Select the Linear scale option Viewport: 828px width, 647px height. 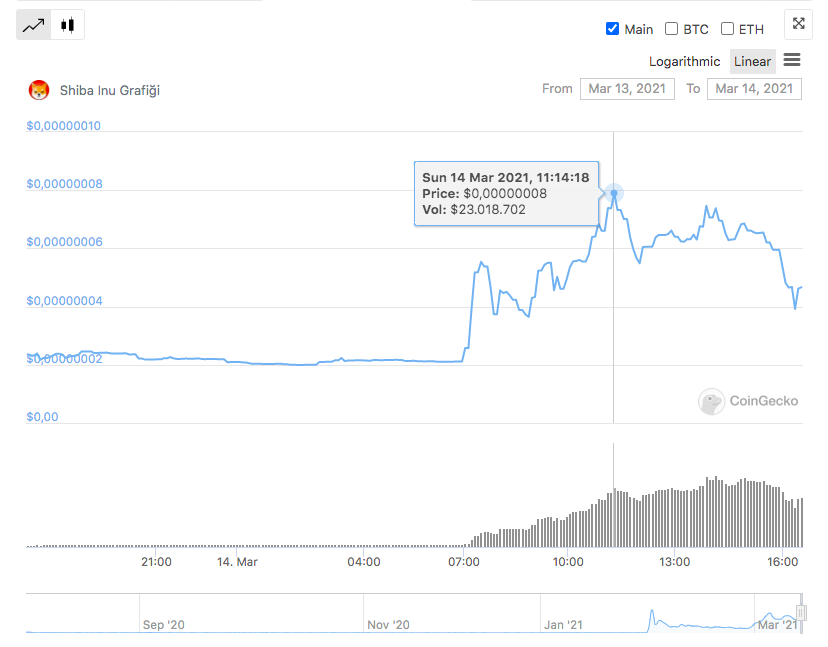click(x=752, y=62)
